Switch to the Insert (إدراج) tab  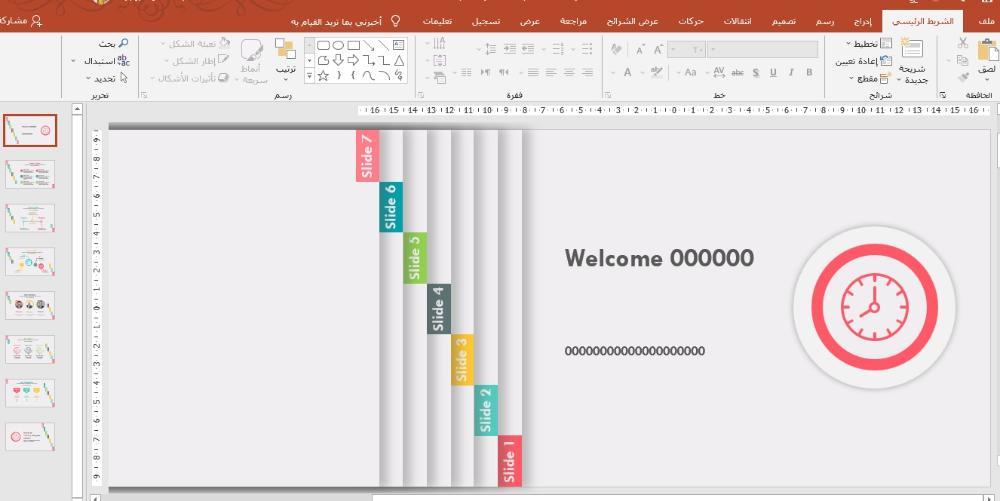click(863, 21)
